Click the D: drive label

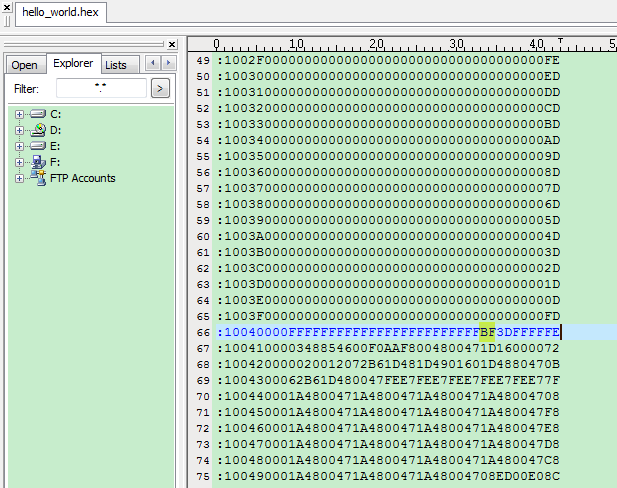tap(55, 130)
